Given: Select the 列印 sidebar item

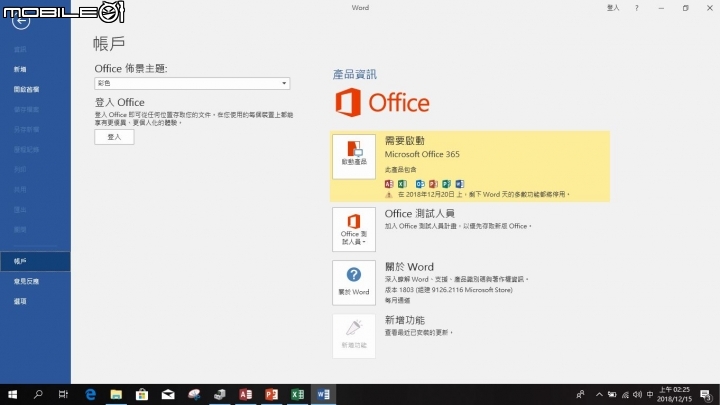Looking at the screenshot, I should tap(20, 169).
